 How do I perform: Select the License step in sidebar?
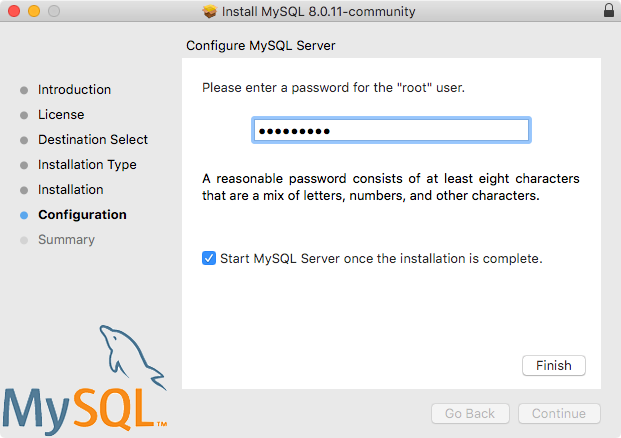[61, 115]
